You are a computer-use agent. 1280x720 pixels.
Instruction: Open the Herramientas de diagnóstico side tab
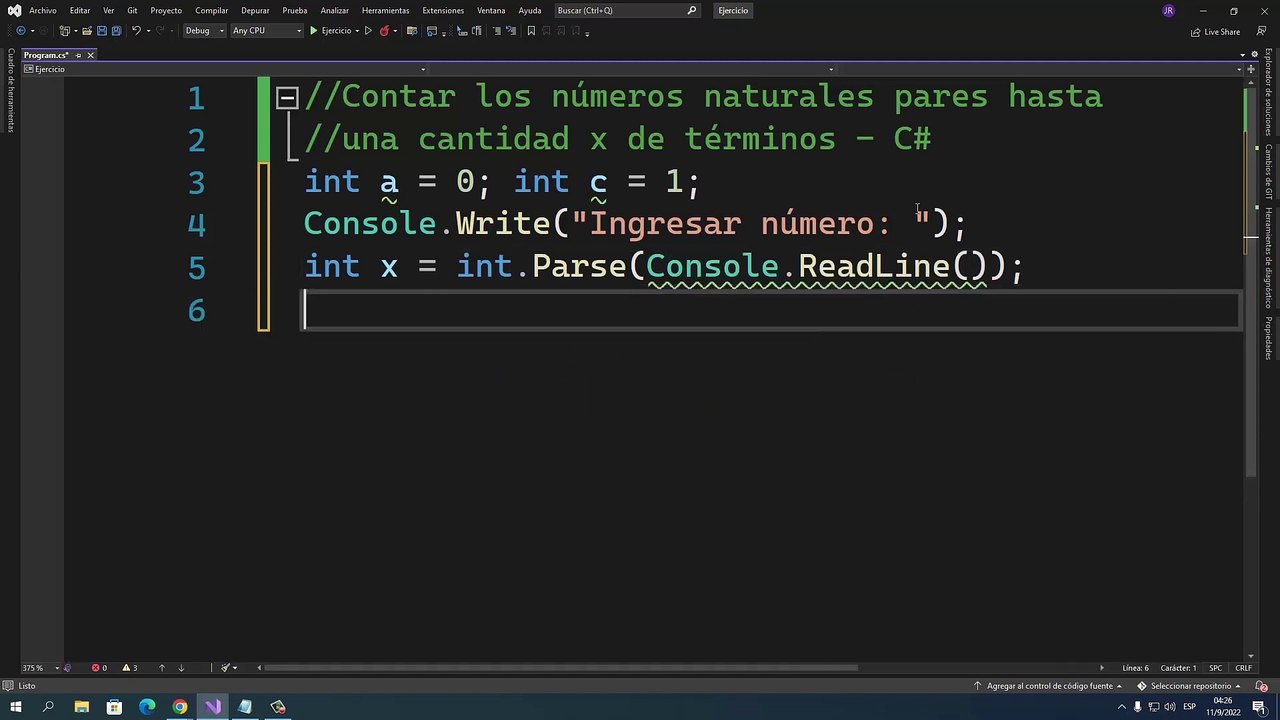coord(1269,257)
